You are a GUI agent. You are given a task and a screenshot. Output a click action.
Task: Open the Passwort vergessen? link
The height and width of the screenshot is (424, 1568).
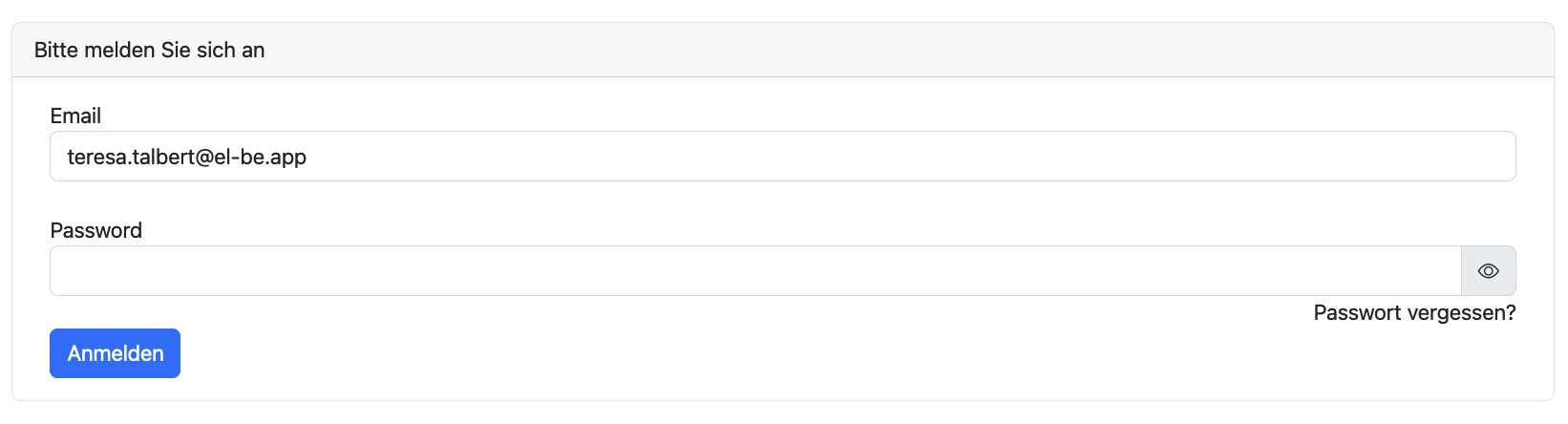point(1414,313)
